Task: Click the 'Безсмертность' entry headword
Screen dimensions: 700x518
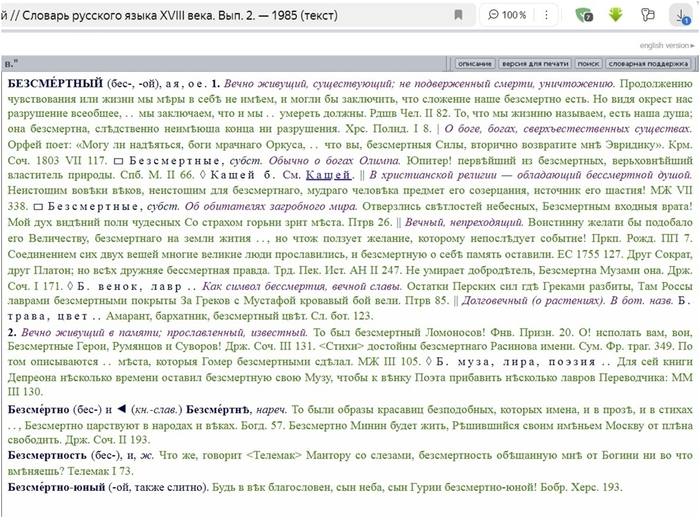Action: pyautogui.click(x=55, y=453)
